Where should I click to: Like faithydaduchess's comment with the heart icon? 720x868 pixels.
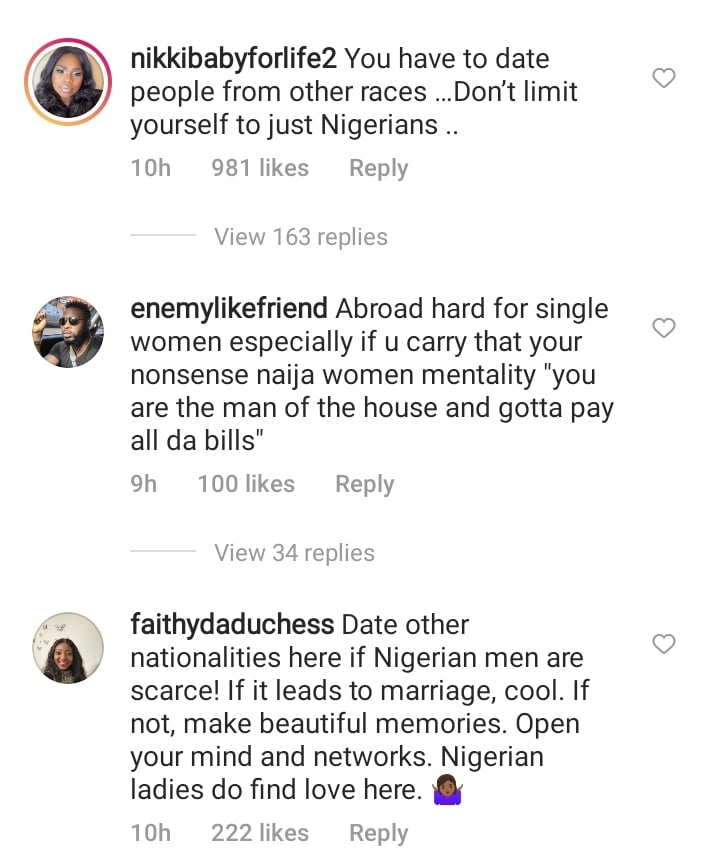tap(664, 644)
